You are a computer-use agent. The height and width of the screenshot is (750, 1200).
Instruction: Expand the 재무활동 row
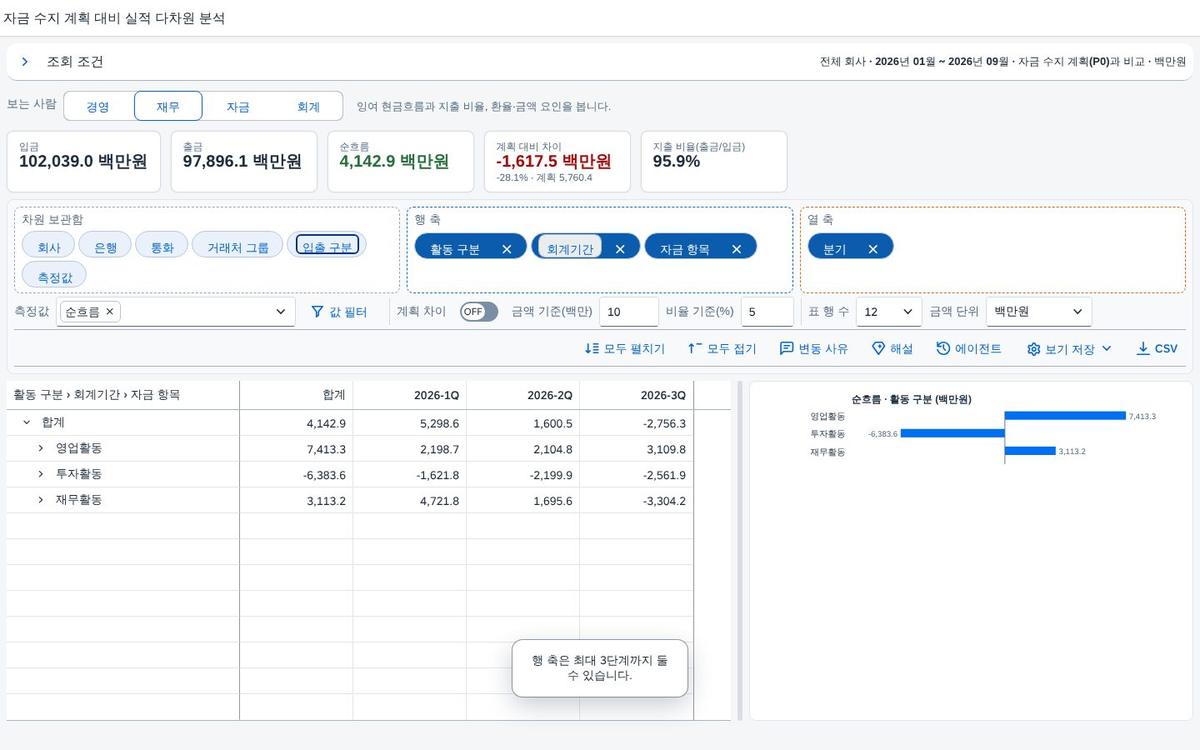41,500
